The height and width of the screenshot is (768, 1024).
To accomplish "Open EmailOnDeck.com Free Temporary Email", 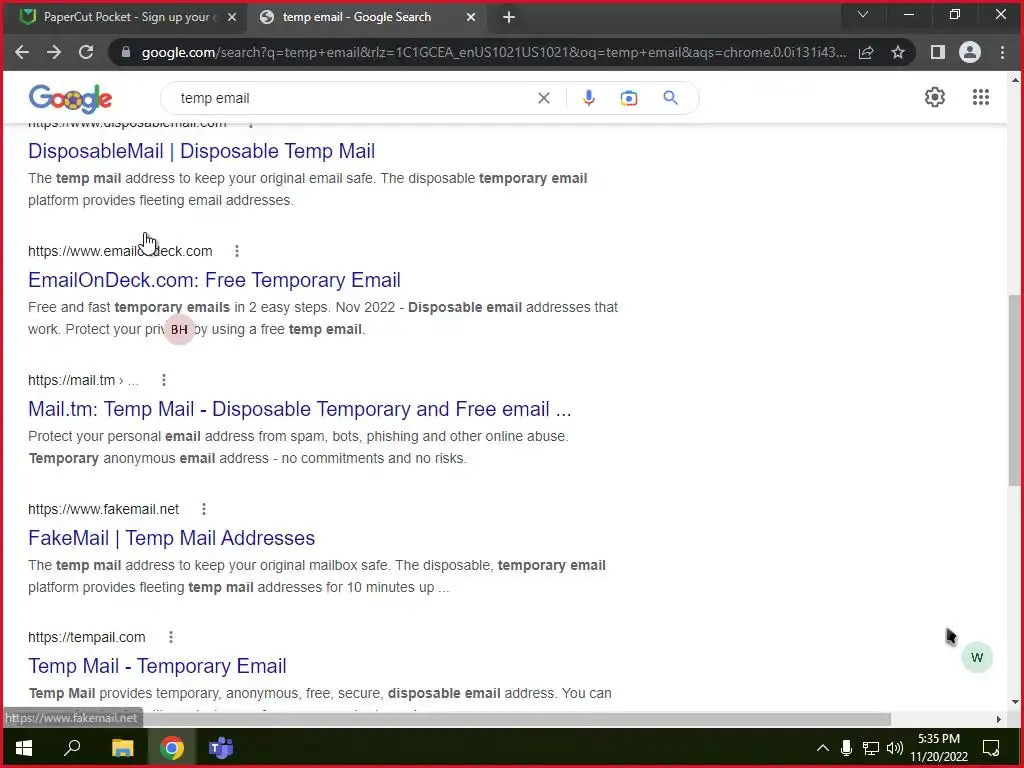I will 214,280.
